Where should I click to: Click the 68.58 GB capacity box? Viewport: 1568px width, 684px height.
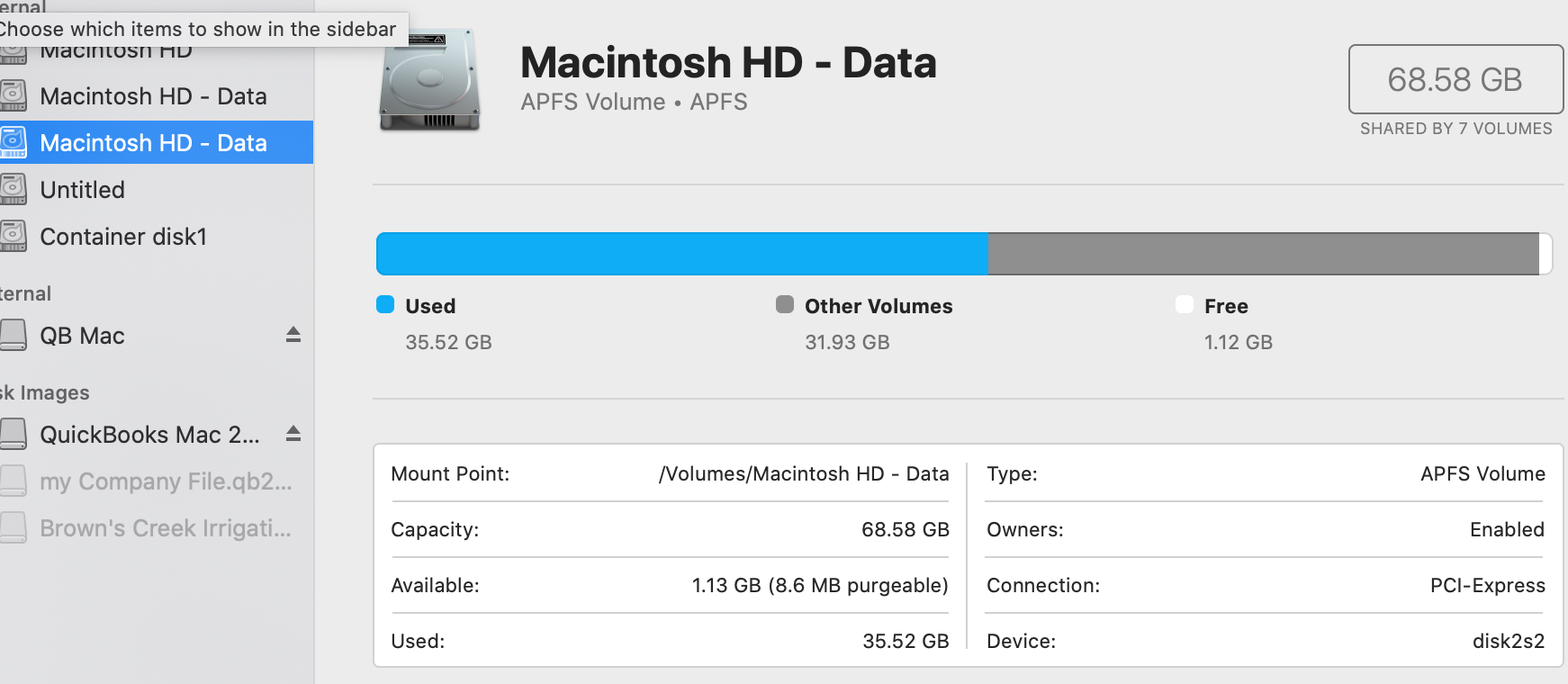[1455, 79]
